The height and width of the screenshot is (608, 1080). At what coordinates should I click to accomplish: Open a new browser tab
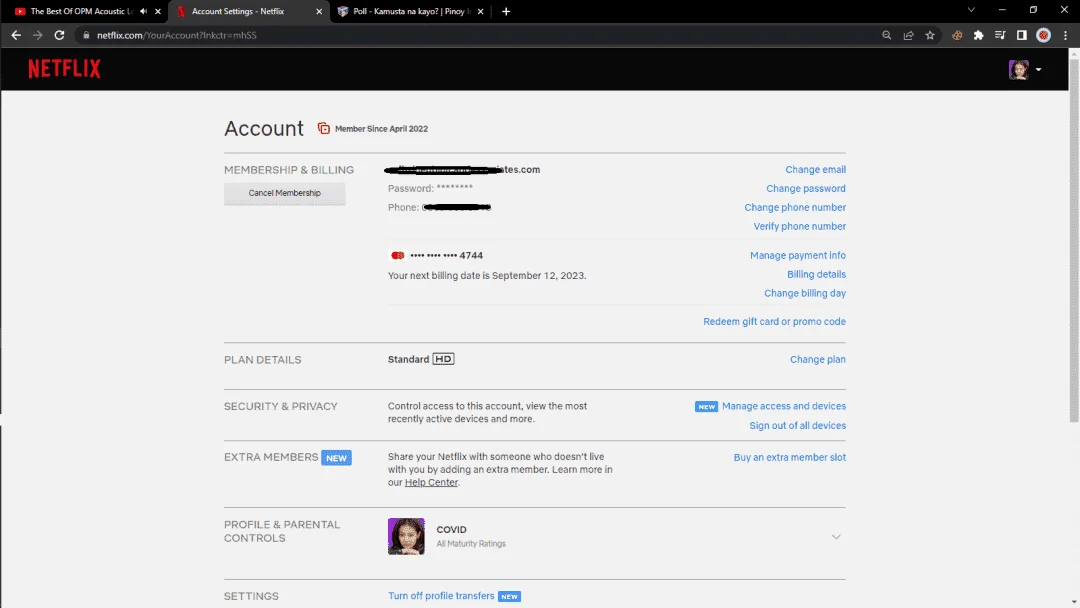[x=506, y=11]
